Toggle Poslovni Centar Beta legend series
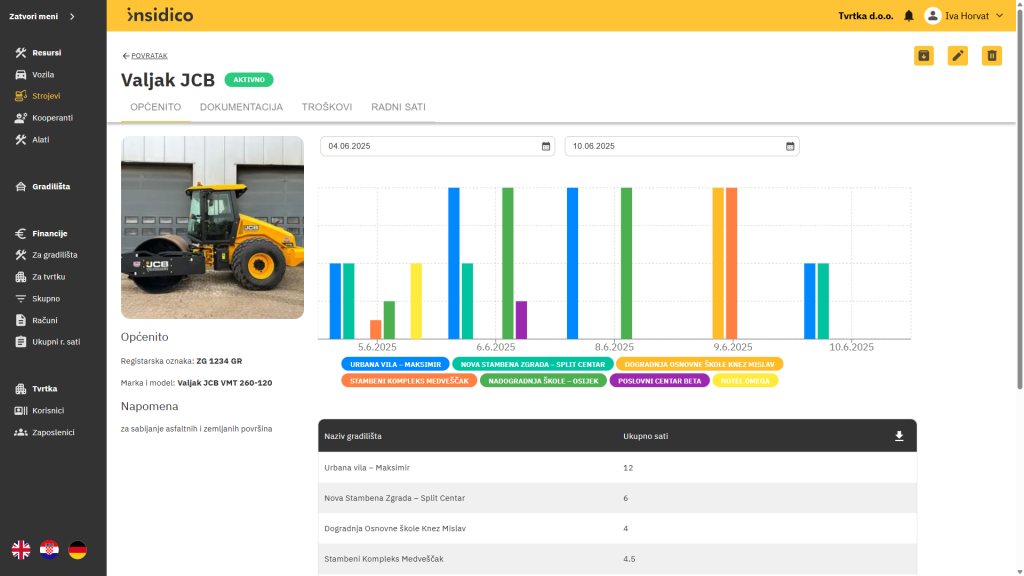This screenshot has height=576, width=1024. 659,380
